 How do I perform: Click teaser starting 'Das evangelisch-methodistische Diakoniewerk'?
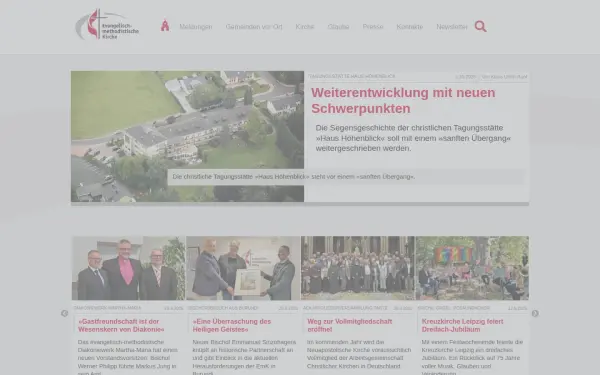point(128,358)
